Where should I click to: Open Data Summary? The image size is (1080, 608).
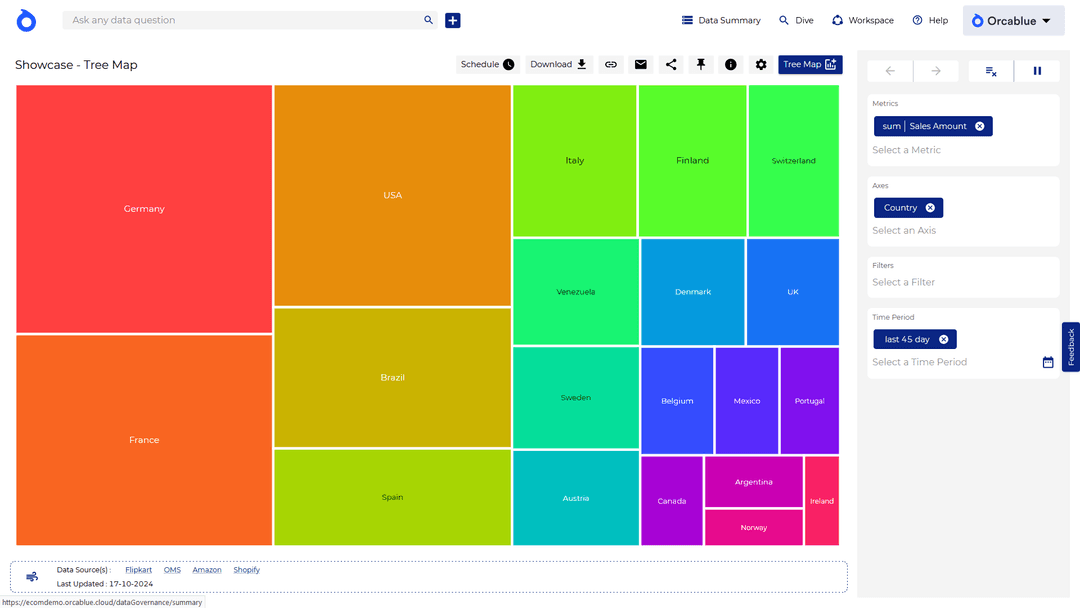tap(721, 20)
